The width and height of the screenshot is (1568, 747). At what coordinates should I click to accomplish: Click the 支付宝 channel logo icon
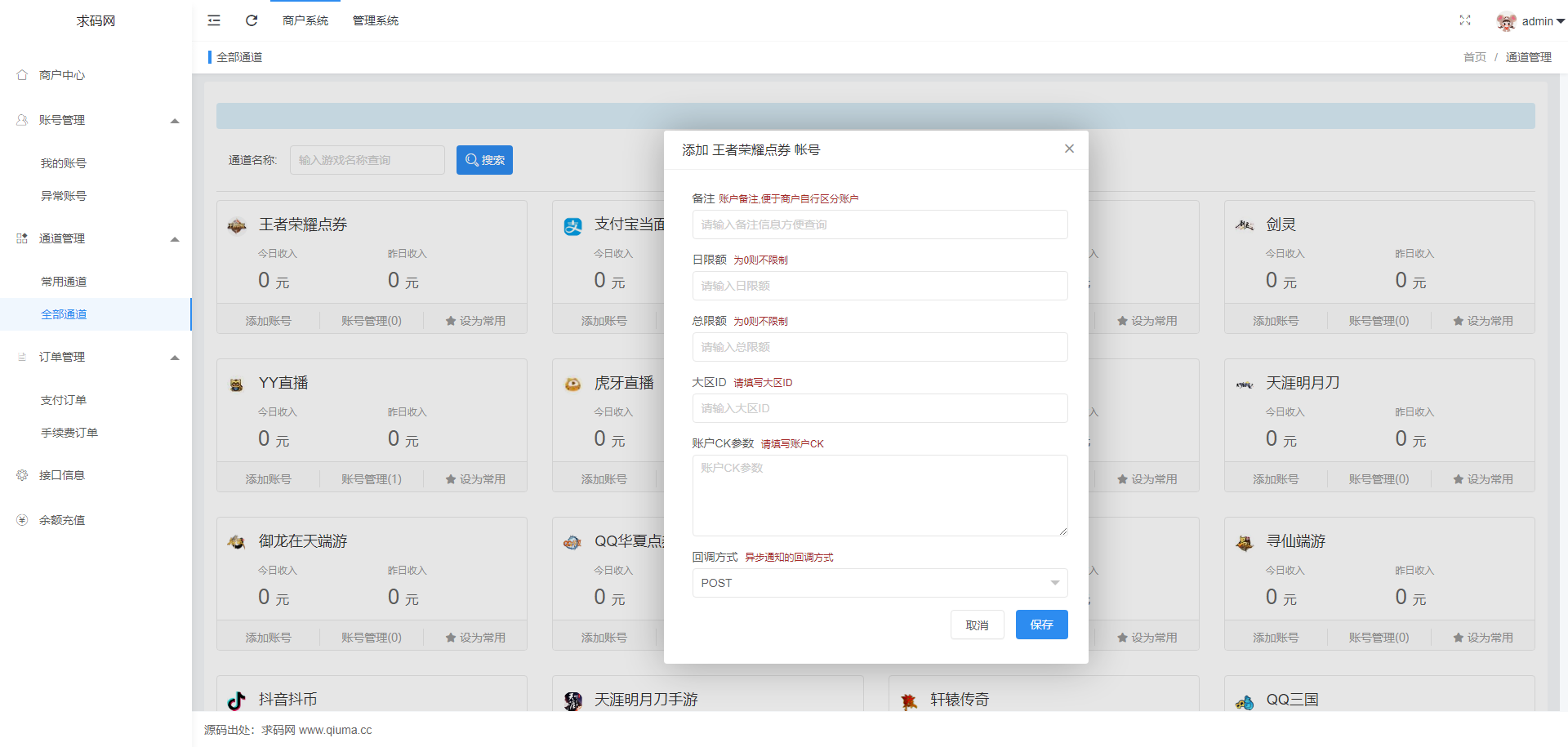pos(573,226)
